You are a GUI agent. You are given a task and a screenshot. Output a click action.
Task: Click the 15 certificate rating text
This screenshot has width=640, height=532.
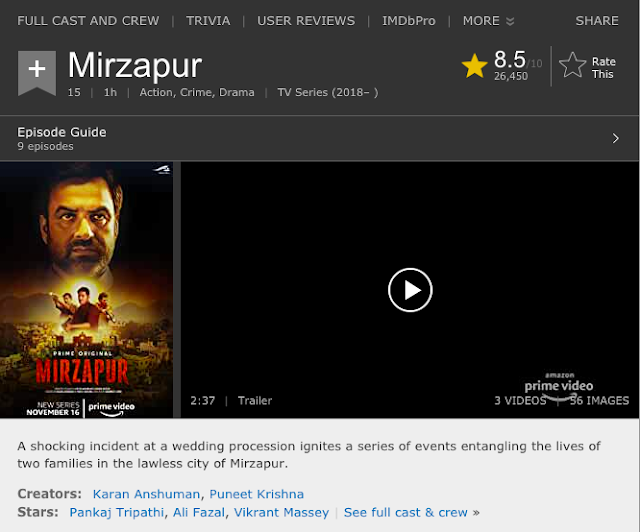(x=74, y=92)
